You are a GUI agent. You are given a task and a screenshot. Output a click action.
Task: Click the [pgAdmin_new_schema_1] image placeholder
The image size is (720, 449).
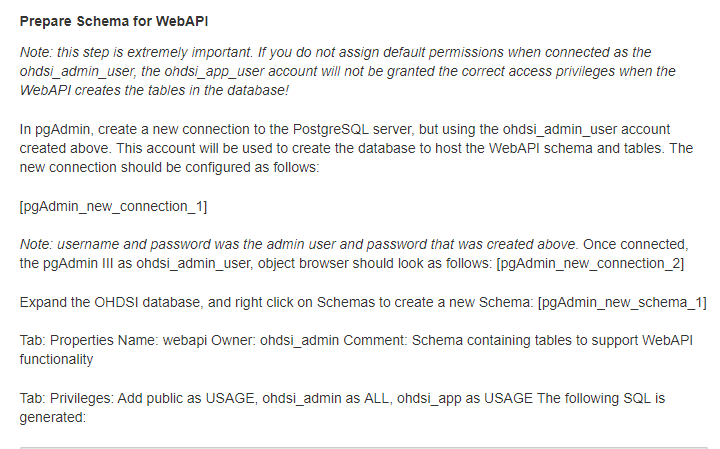pyautogui.click(x=622, y=303)
